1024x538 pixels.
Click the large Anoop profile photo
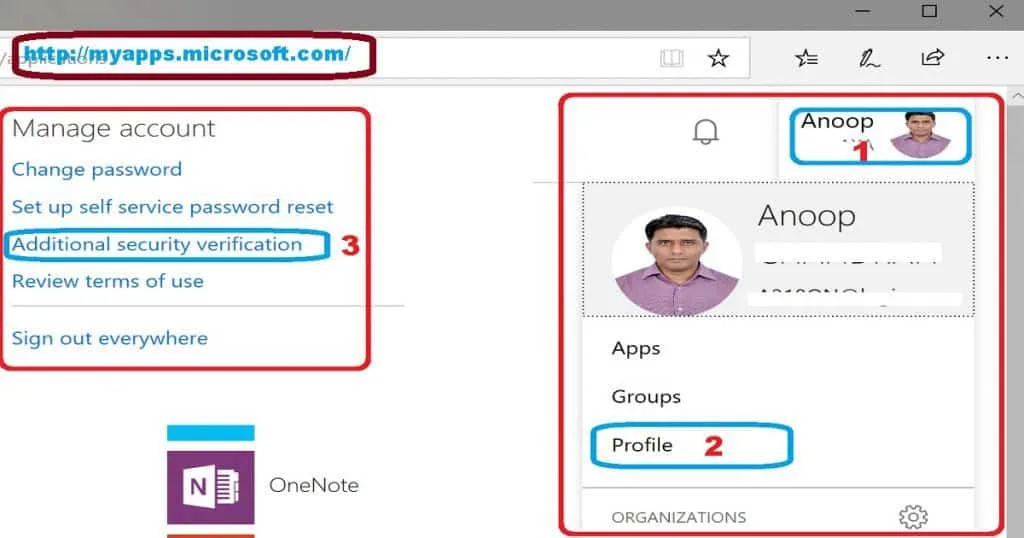click(676, 262)
